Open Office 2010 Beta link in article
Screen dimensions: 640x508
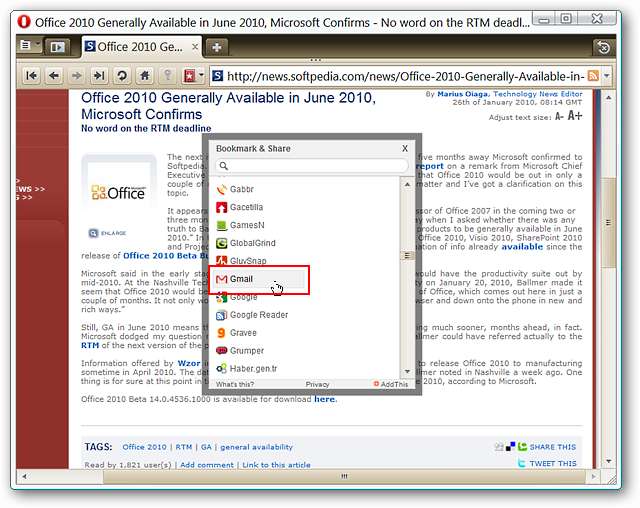click(x=165, y=255)
